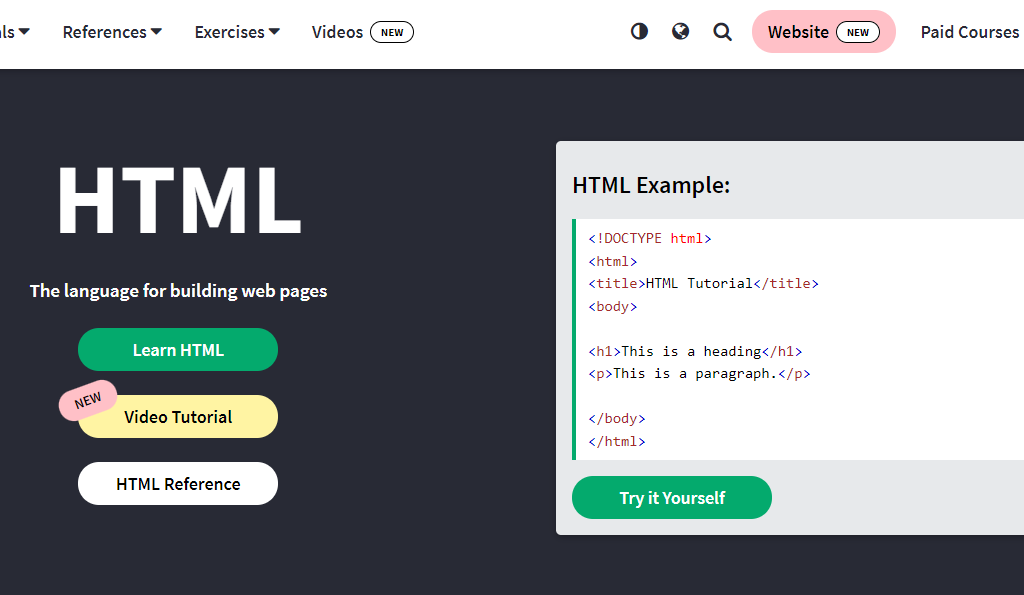1024x595 pixels.
Task: Click the NEW badge inside Website button
Action: pyautogui.click(x=858, y=32)
